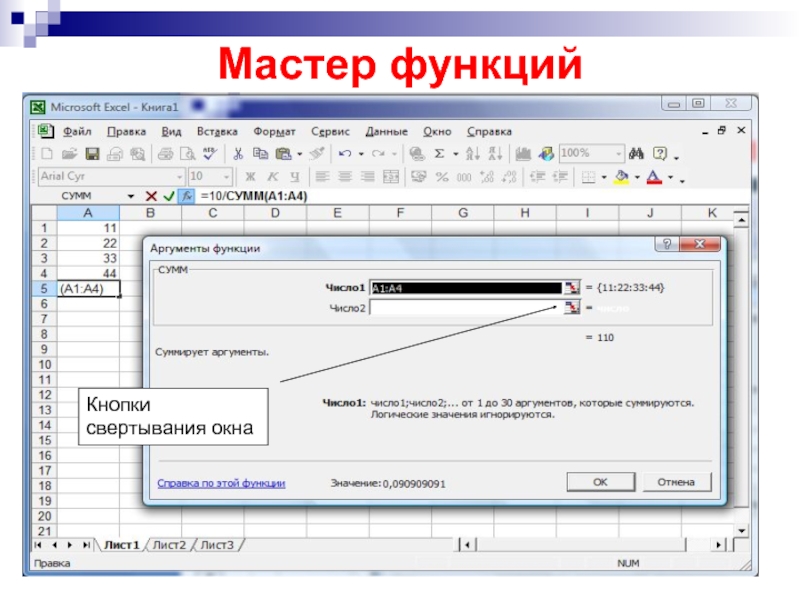
Task: Click in the formula bar text
Action: coord(254,196)
